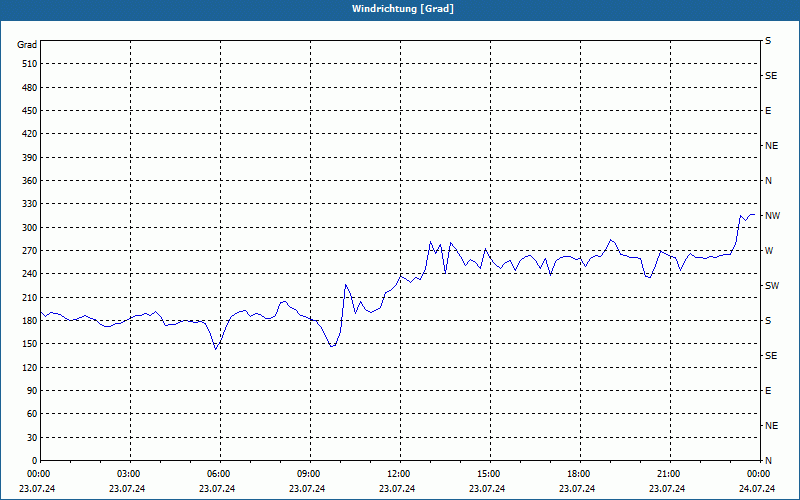Viewport: 800px width, 500px height.
Task: Click the 150 degree axis label
Action: pos(29,343)
